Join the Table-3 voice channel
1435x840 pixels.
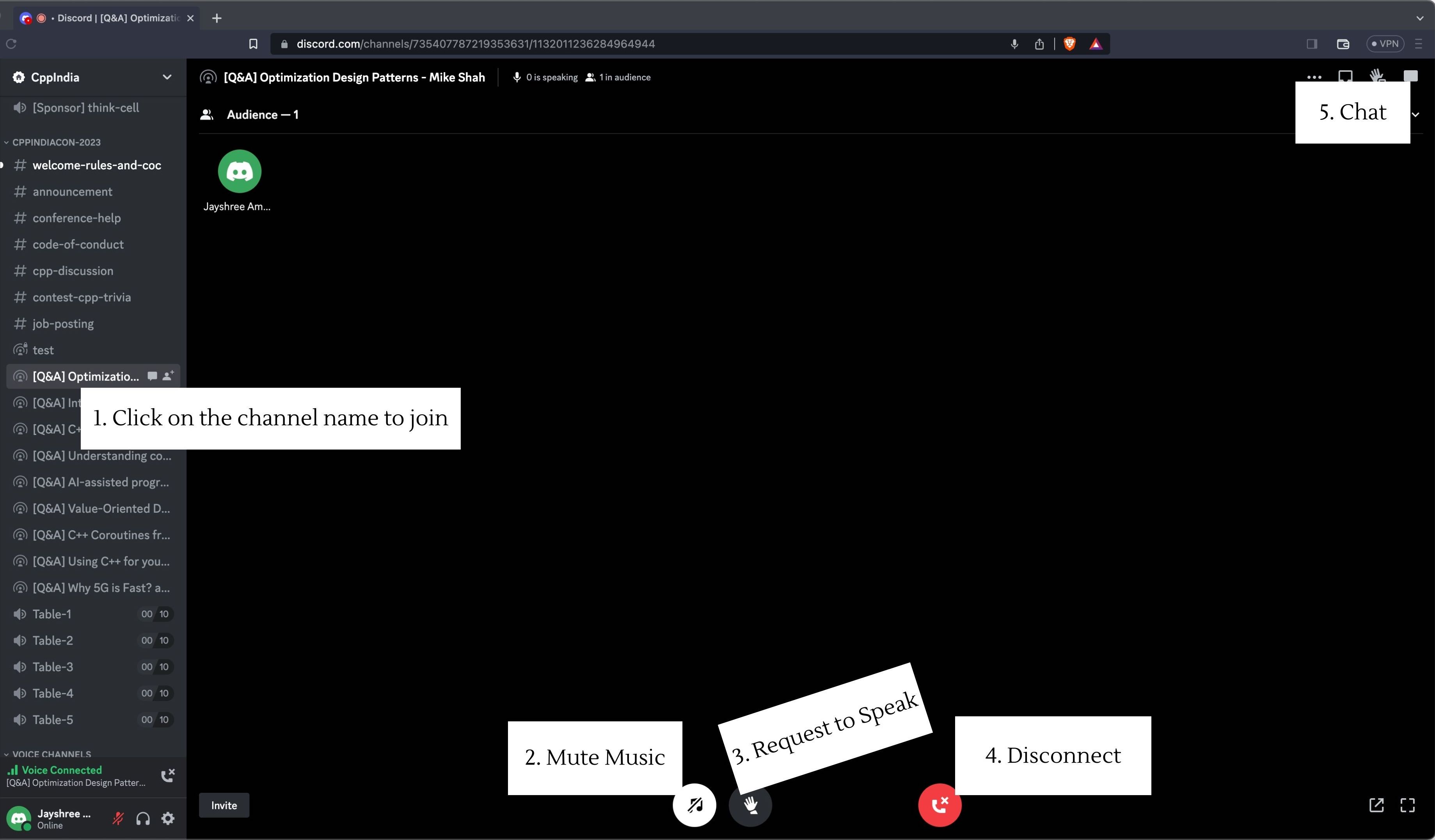[93, 666]
